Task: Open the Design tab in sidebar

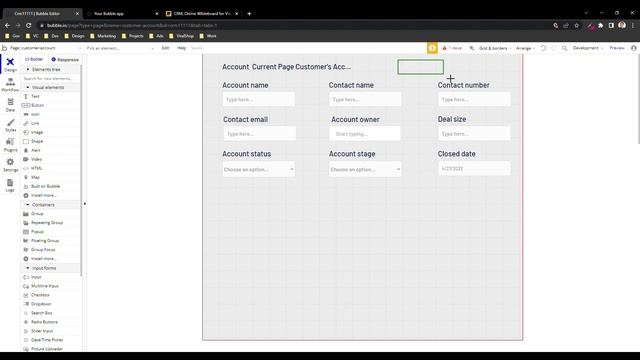Action: pos(10,64)
